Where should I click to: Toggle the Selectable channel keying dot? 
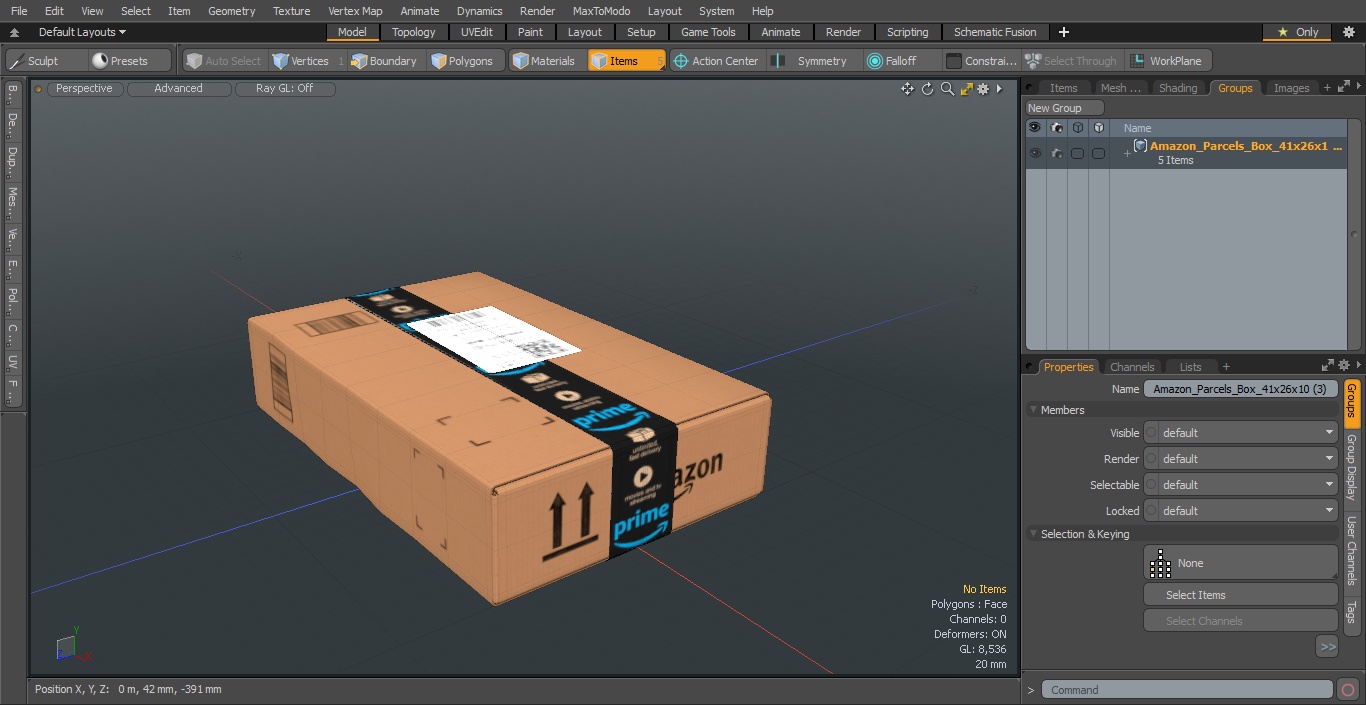point(1151,485)
